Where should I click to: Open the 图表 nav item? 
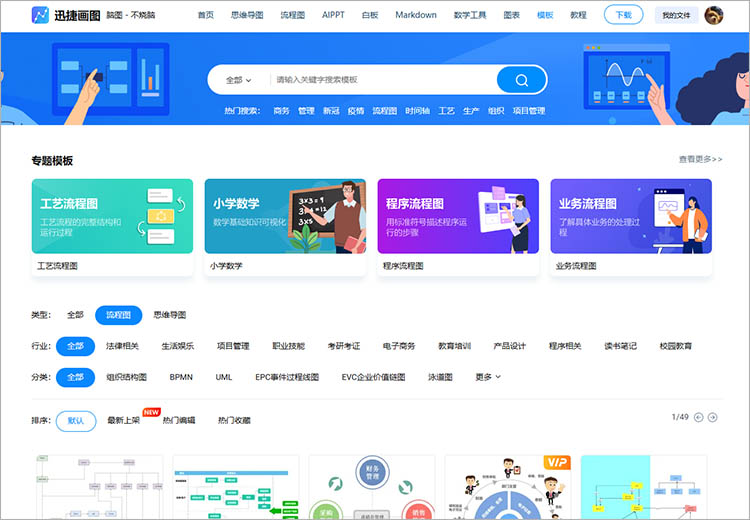(x=511, y=15)
